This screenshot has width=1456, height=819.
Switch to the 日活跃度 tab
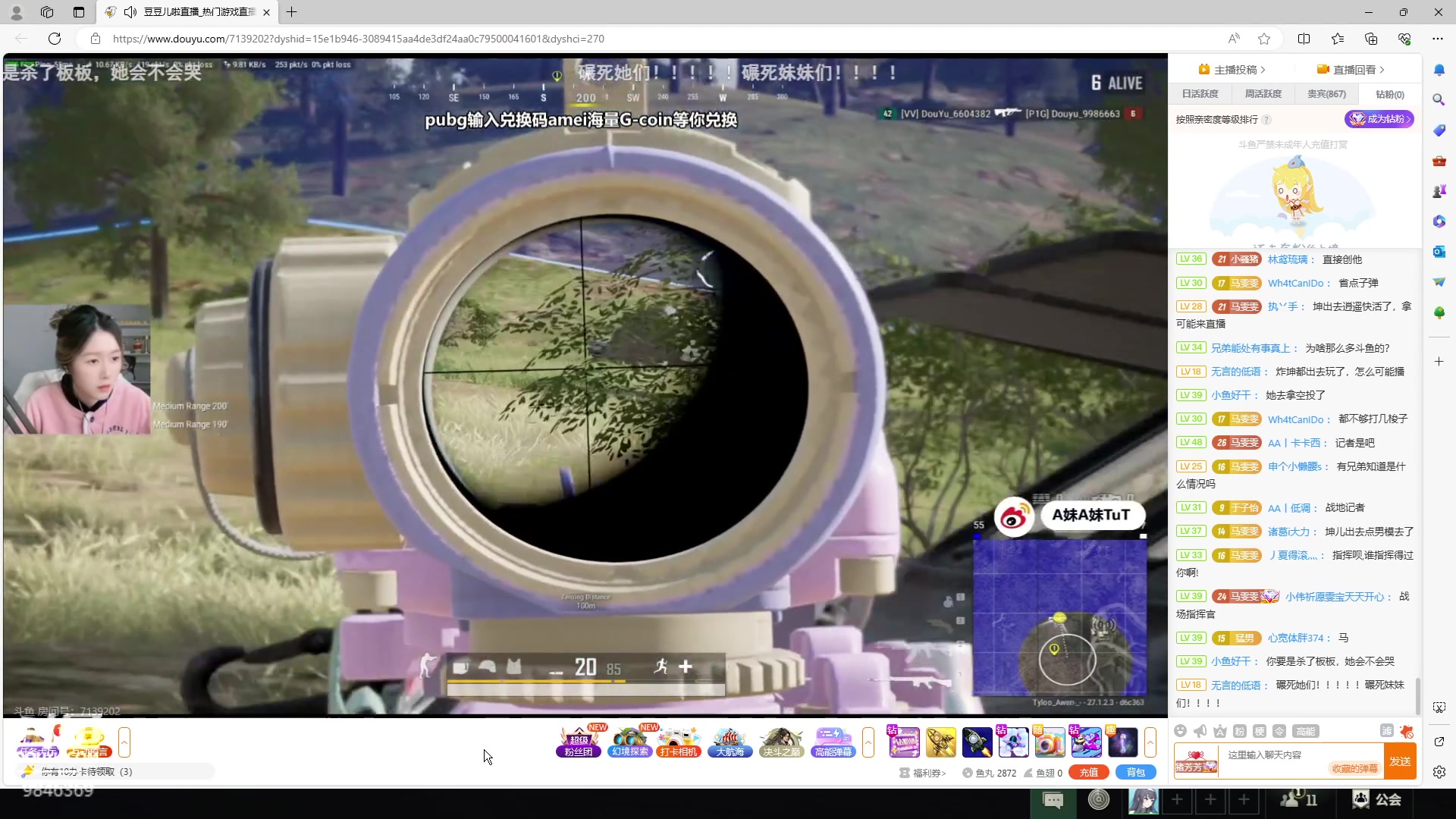pyautogui.click(x=1200, y=94)
